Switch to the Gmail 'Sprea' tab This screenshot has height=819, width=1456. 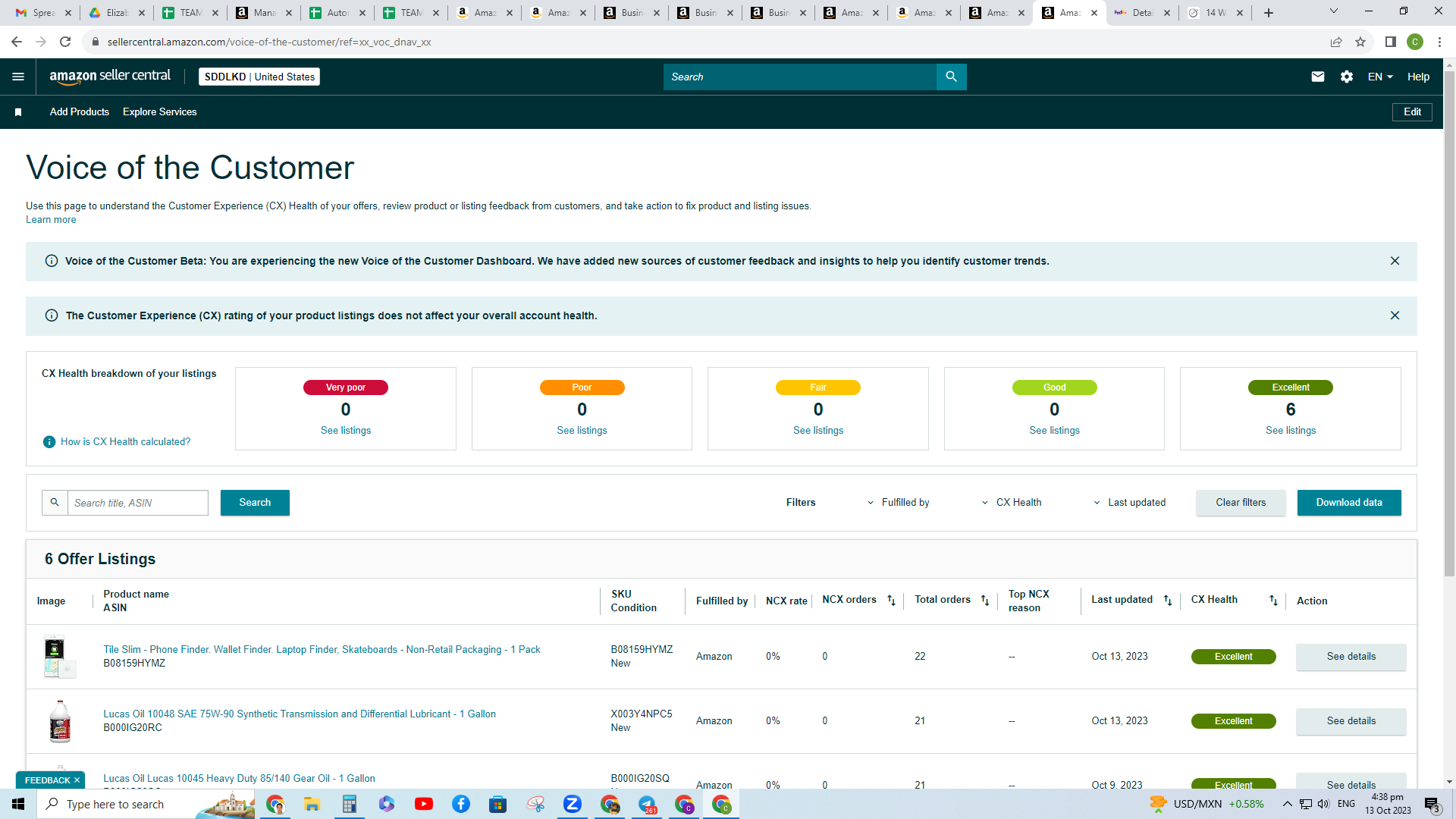[x=44, y=13]
